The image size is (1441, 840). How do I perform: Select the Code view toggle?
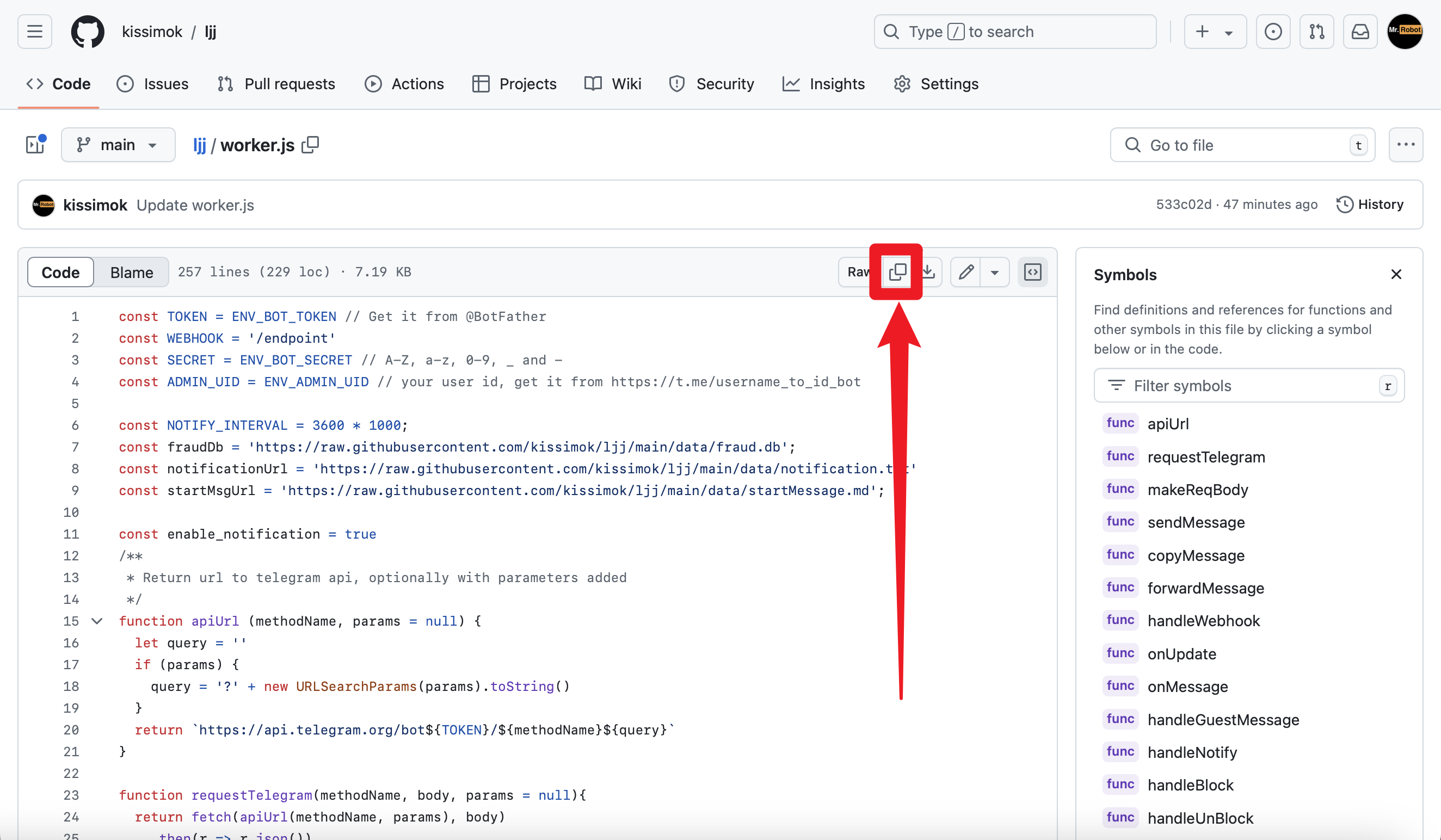pyautogui.click(x=60, y=272)
